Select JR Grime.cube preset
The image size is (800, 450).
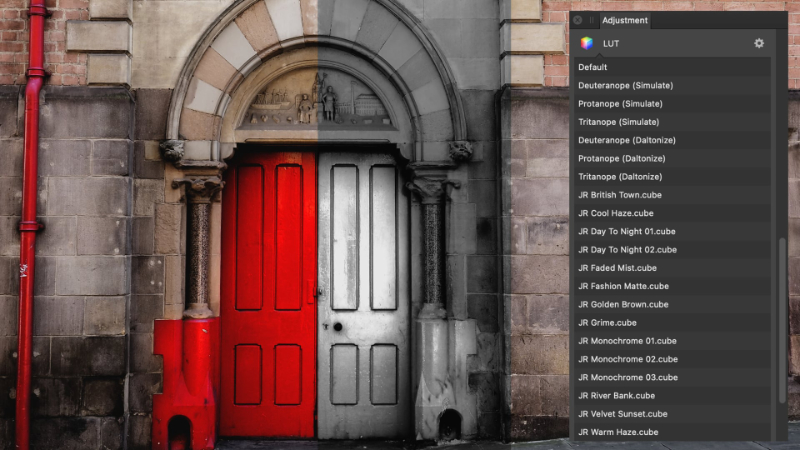(x=672, y=322)
